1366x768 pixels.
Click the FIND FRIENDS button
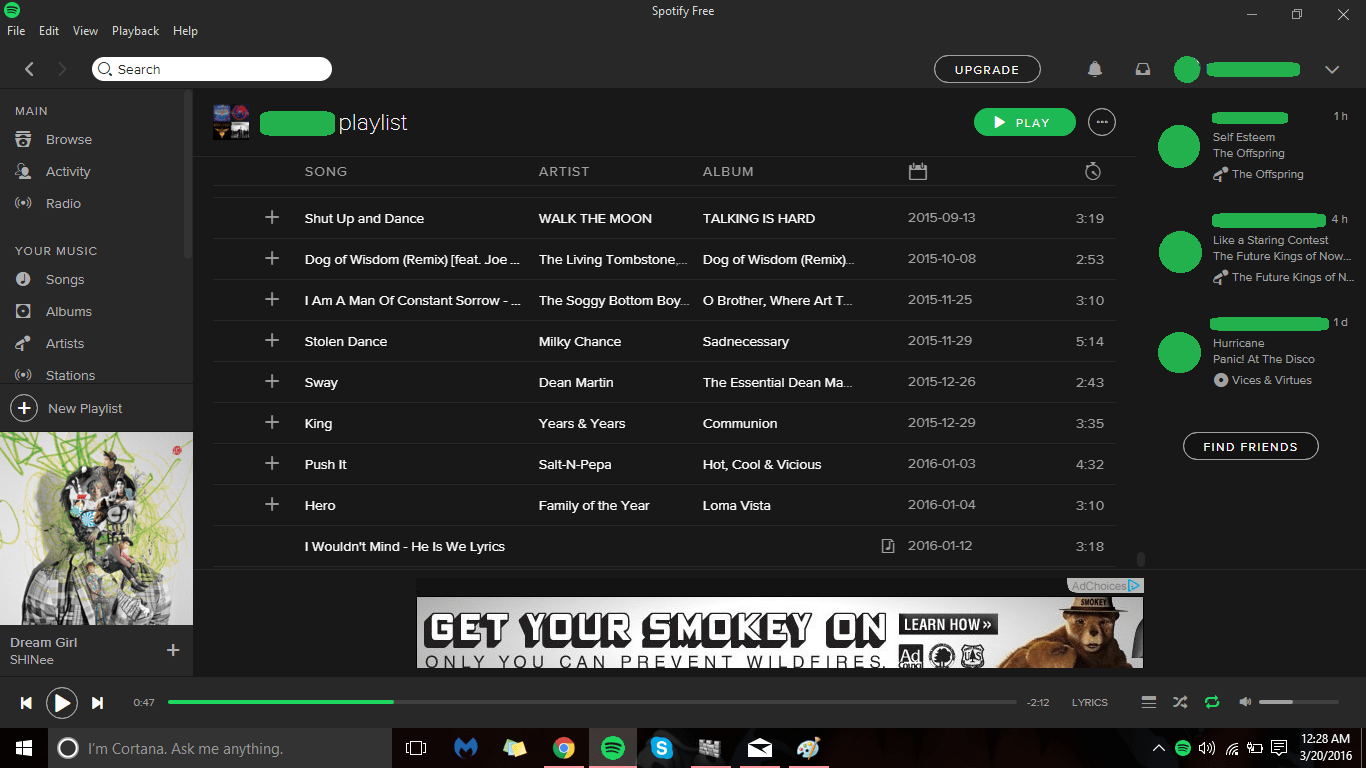pos(1250,446)
